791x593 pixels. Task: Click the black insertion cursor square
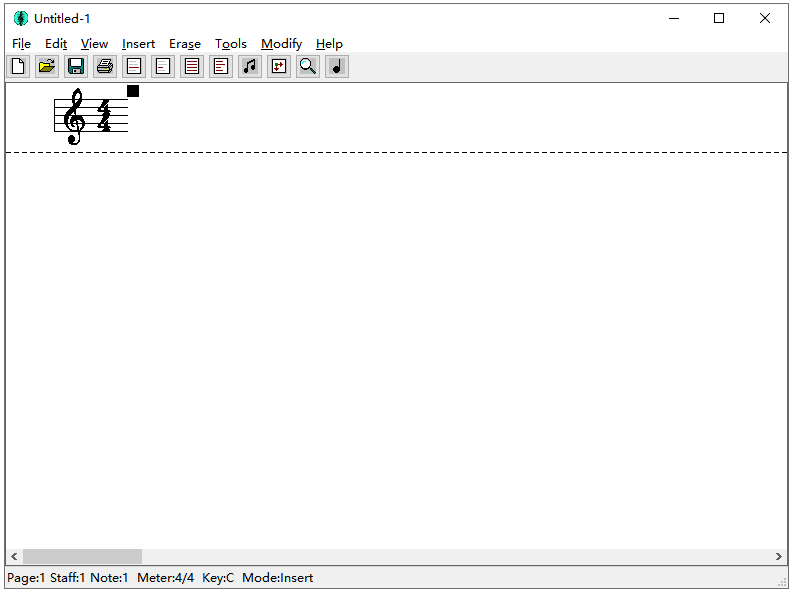[x=133, y=91]
